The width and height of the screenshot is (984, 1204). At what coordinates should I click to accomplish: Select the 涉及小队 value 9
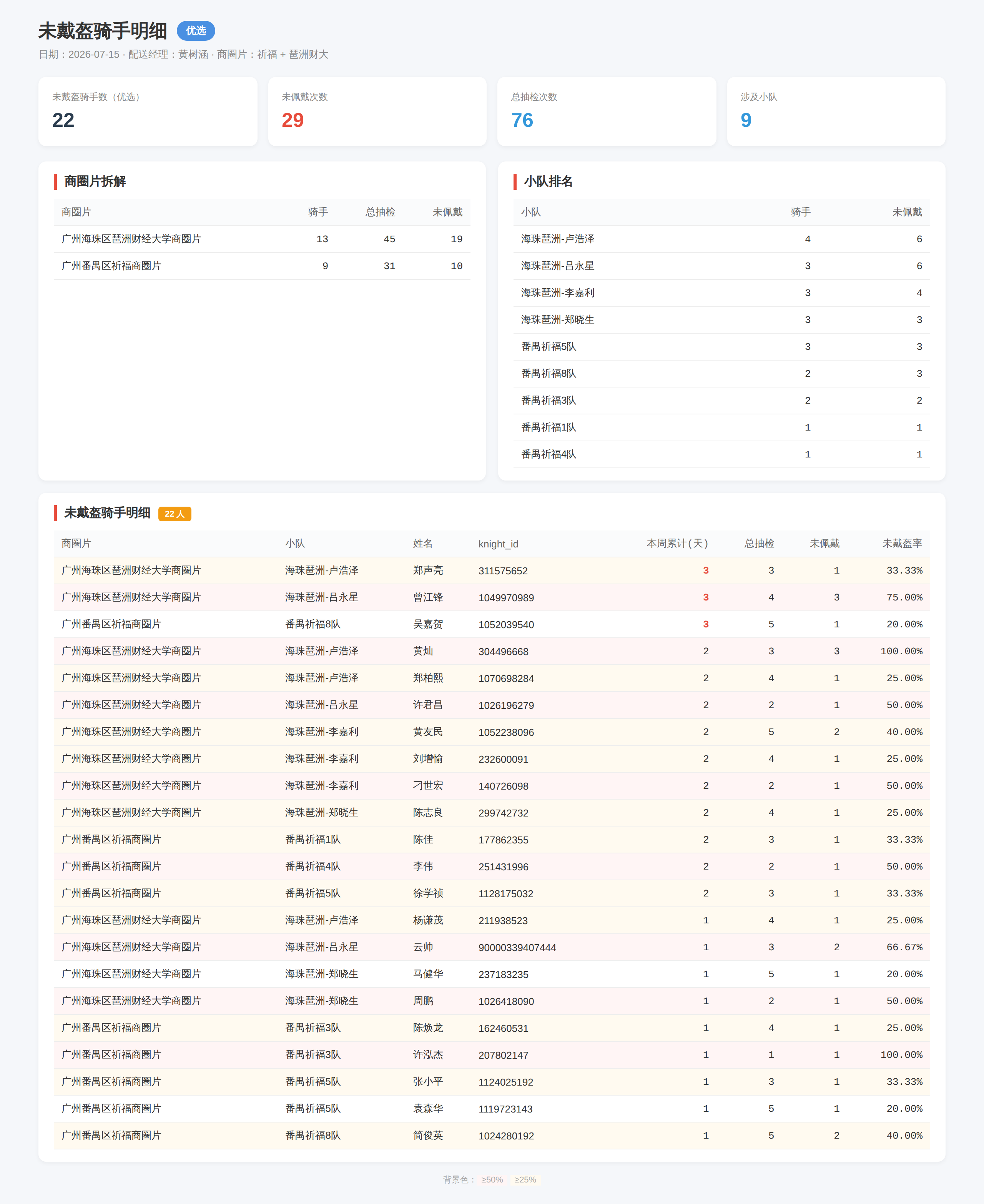point(746,120)
